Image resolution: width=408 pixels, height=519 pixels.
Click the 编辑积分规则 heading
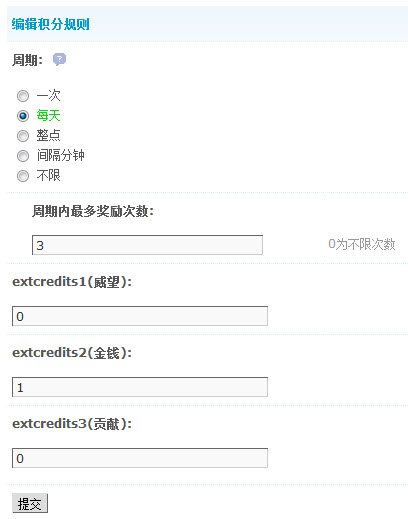[50, 24]
